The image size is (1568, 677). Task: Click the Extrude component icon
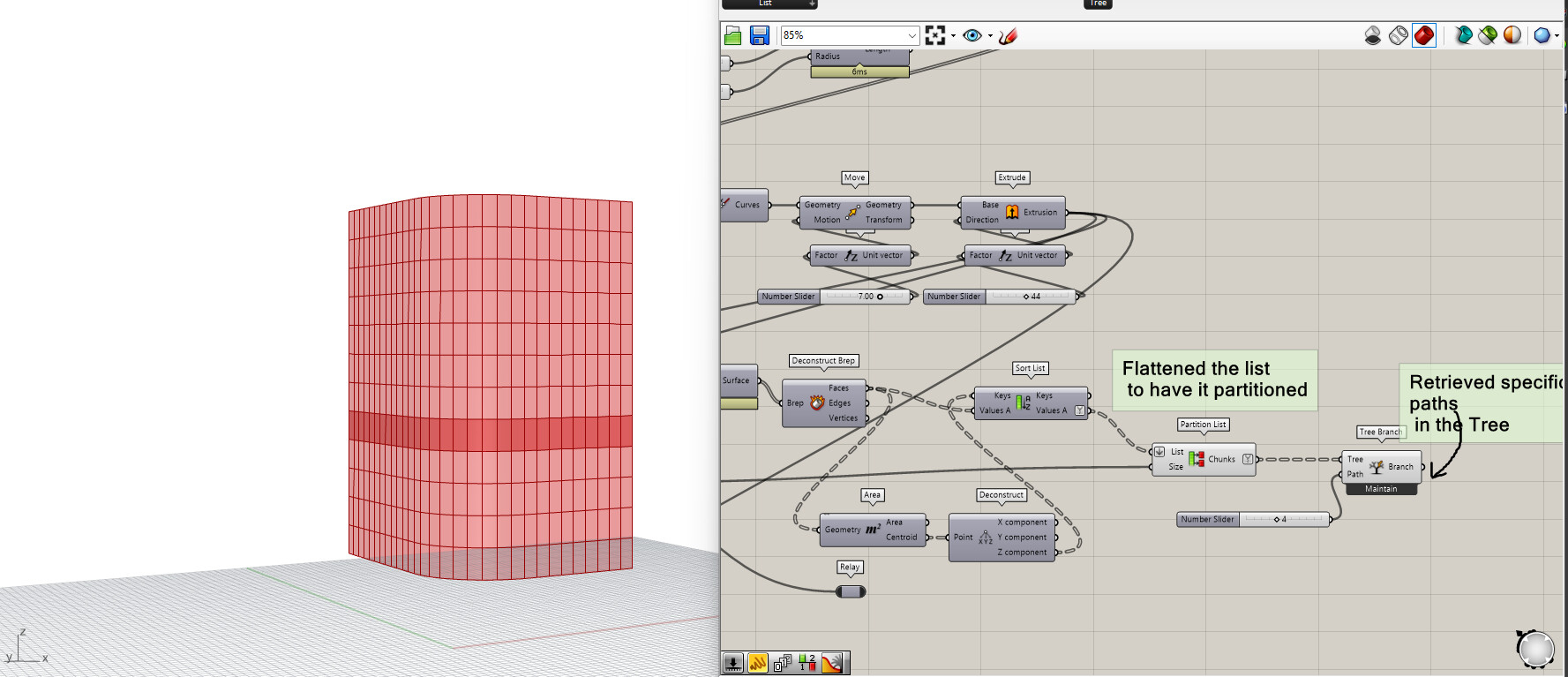tap(1012, 212)
